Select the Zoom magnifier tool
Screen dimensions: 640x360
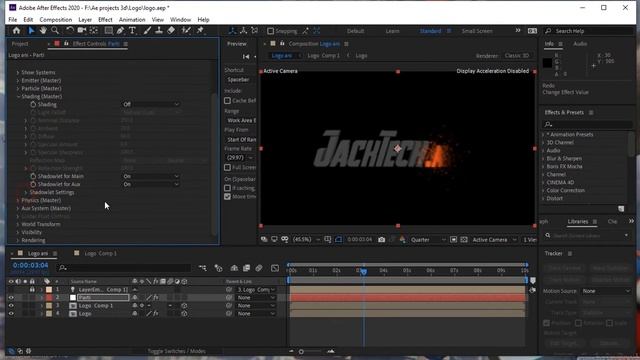click(55, 31)
